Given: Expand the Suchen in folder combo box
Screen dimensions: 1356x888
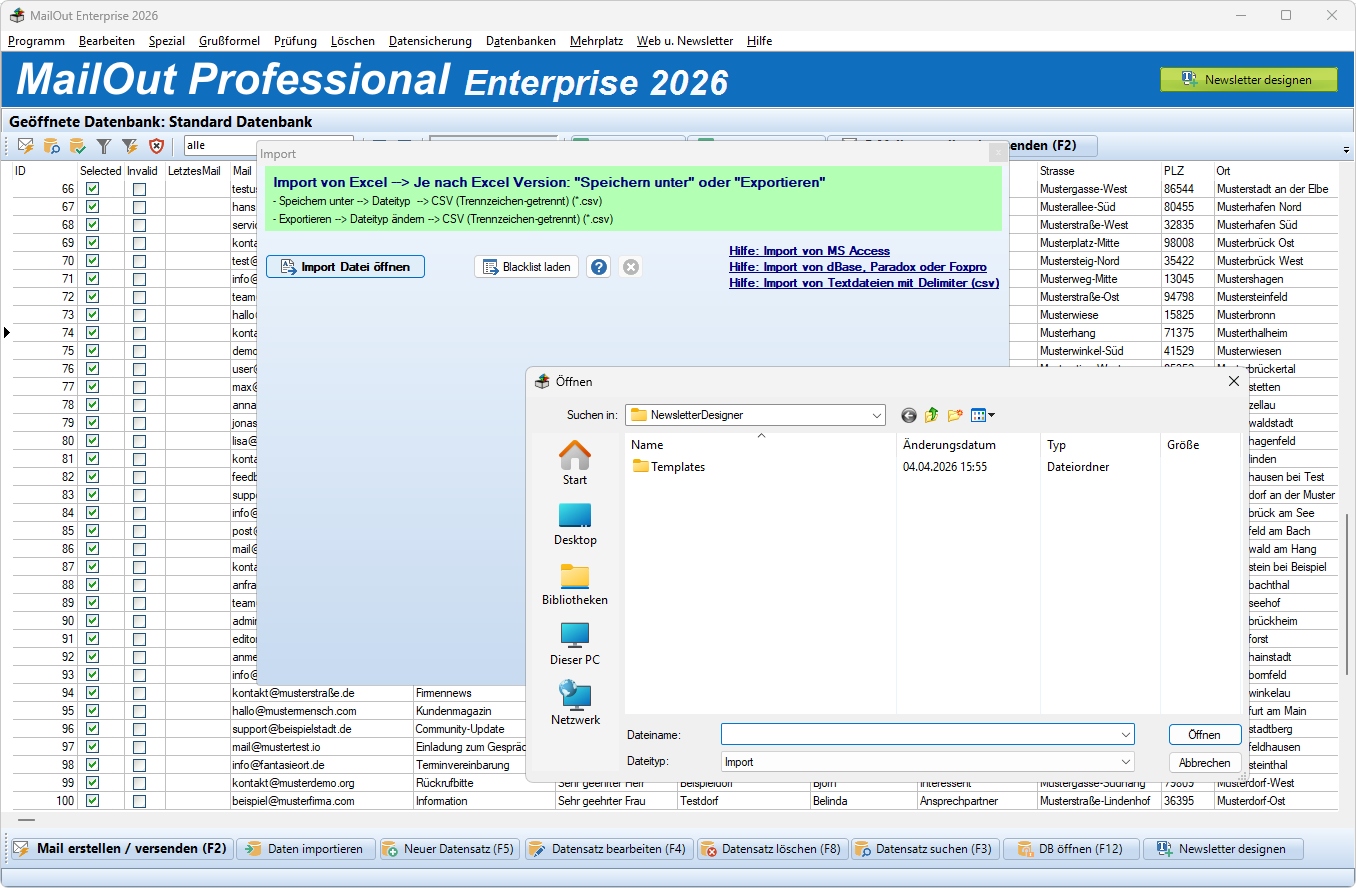Looking at the screenshot, I should tap(877, 415).
